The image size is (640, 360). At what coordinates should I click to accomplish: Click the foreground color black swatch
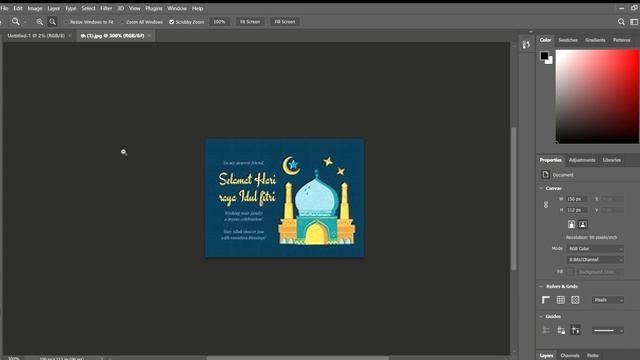click(x=544, y=56)
